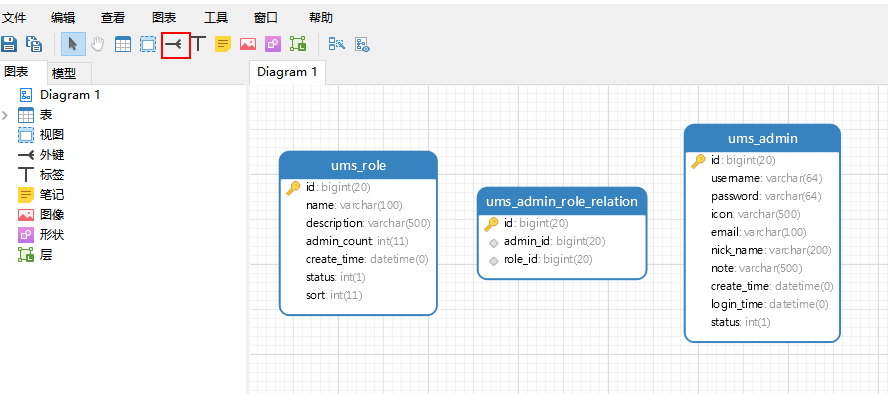Select the ums_admin_role_relation table header
The width and height of the screenshot is (888, 394).
click(562, 201)
